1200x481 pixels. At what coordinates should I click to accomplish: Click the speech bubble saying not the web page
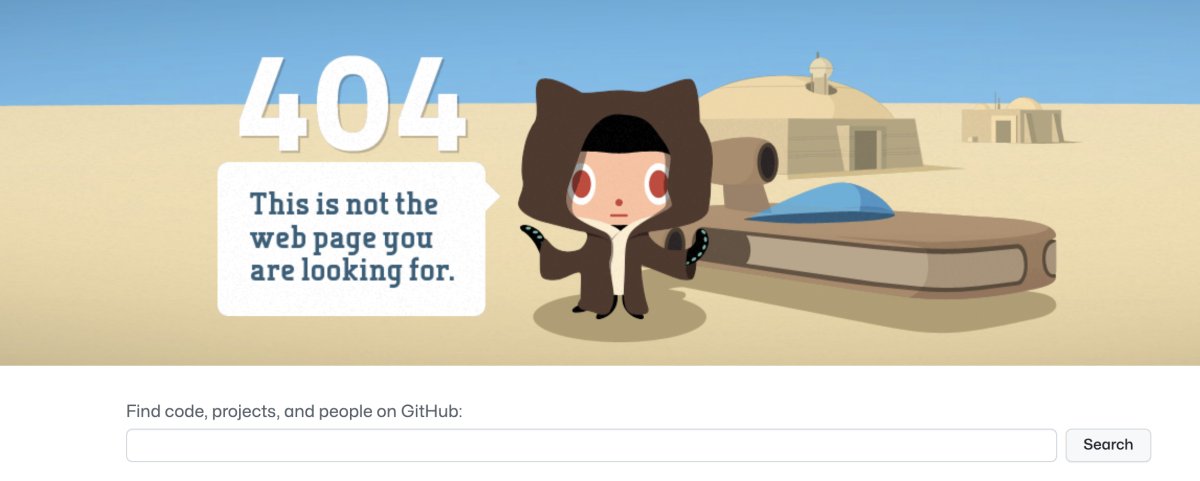coord(352,238)
